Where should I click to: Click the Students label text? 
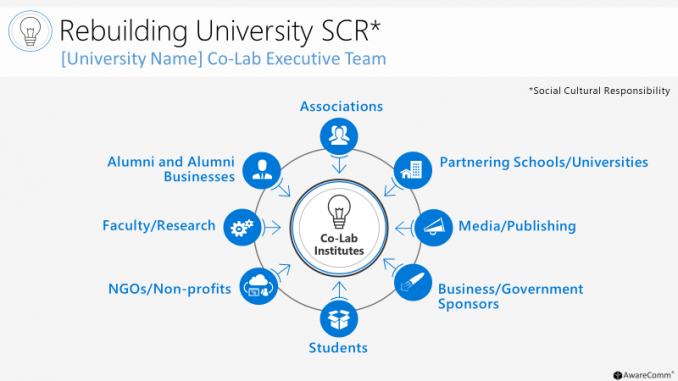click(x=338, y=348)
